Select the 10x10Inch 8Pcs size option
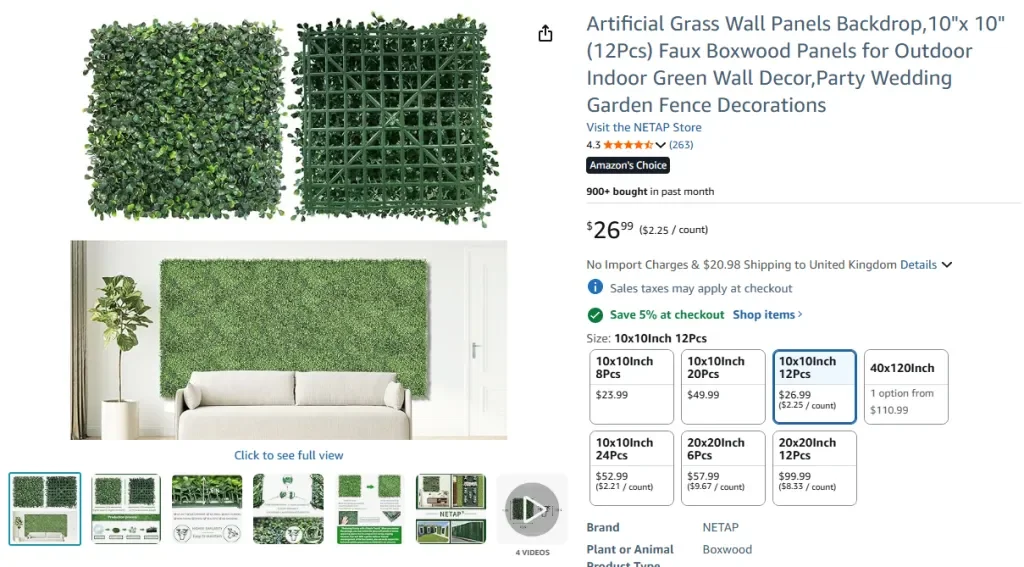Screen dimensions: 1024x567 click(632, 386)
